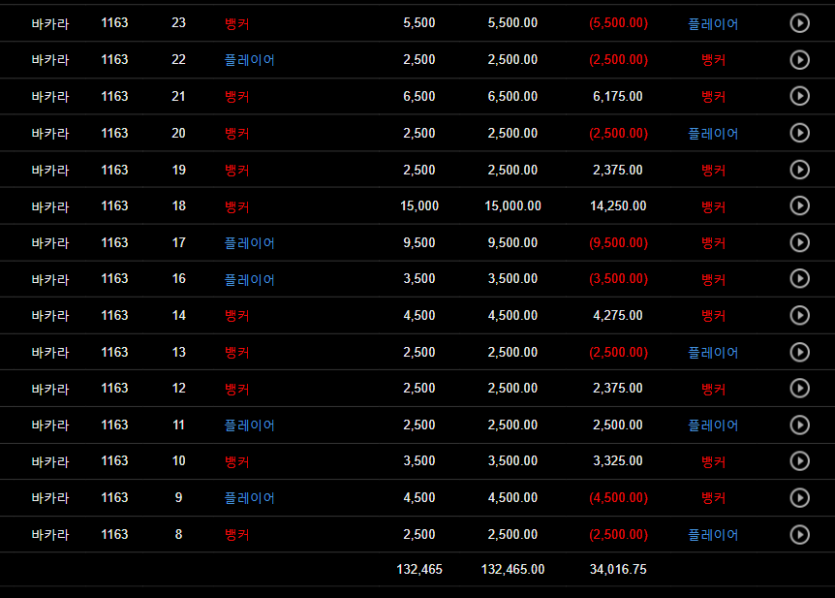Play the replay for round 10
The image size is (835, 598).
pyautogui.click(x=799, y=461)
